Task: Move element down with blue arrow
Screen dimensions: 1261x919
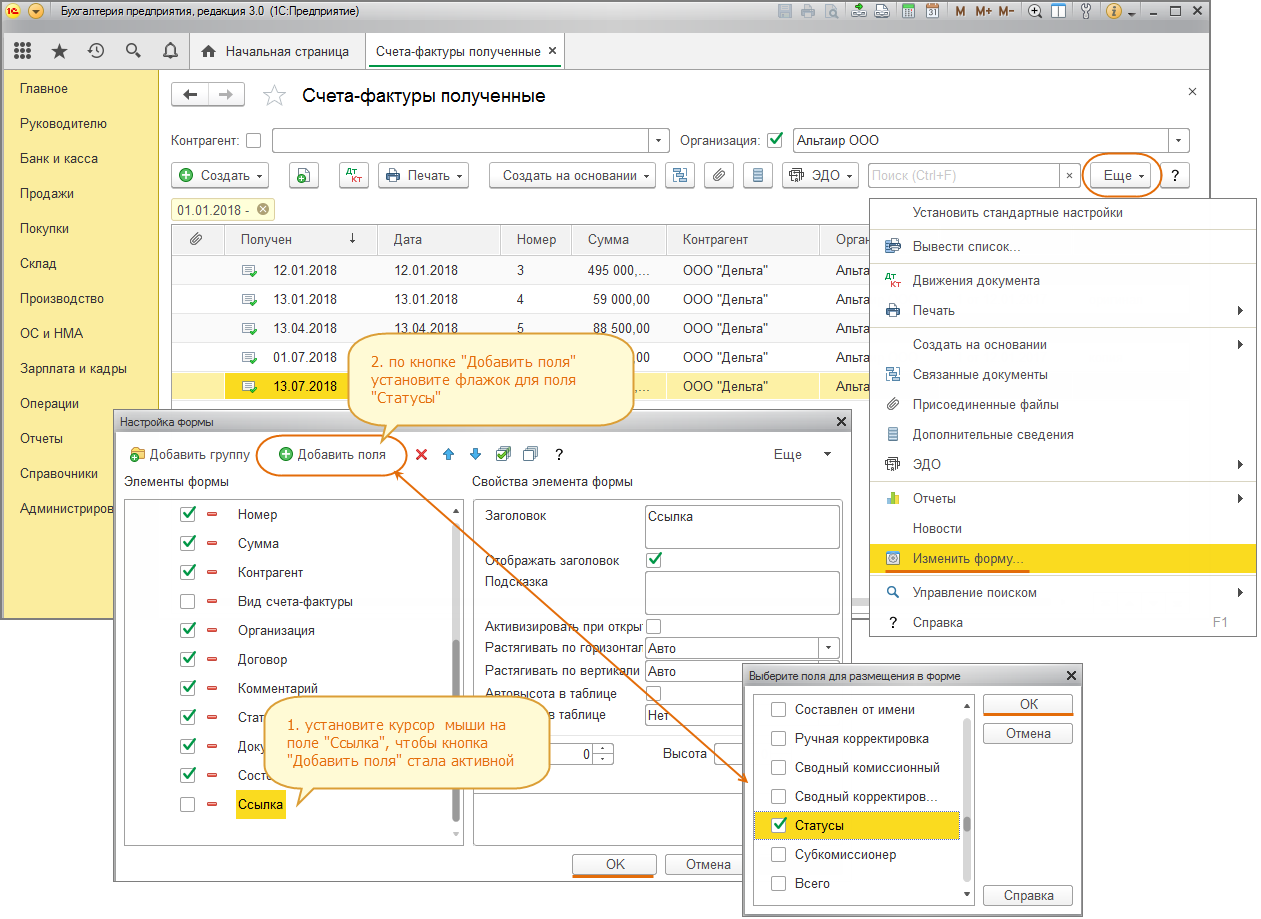Action: [x=475, y=454]
